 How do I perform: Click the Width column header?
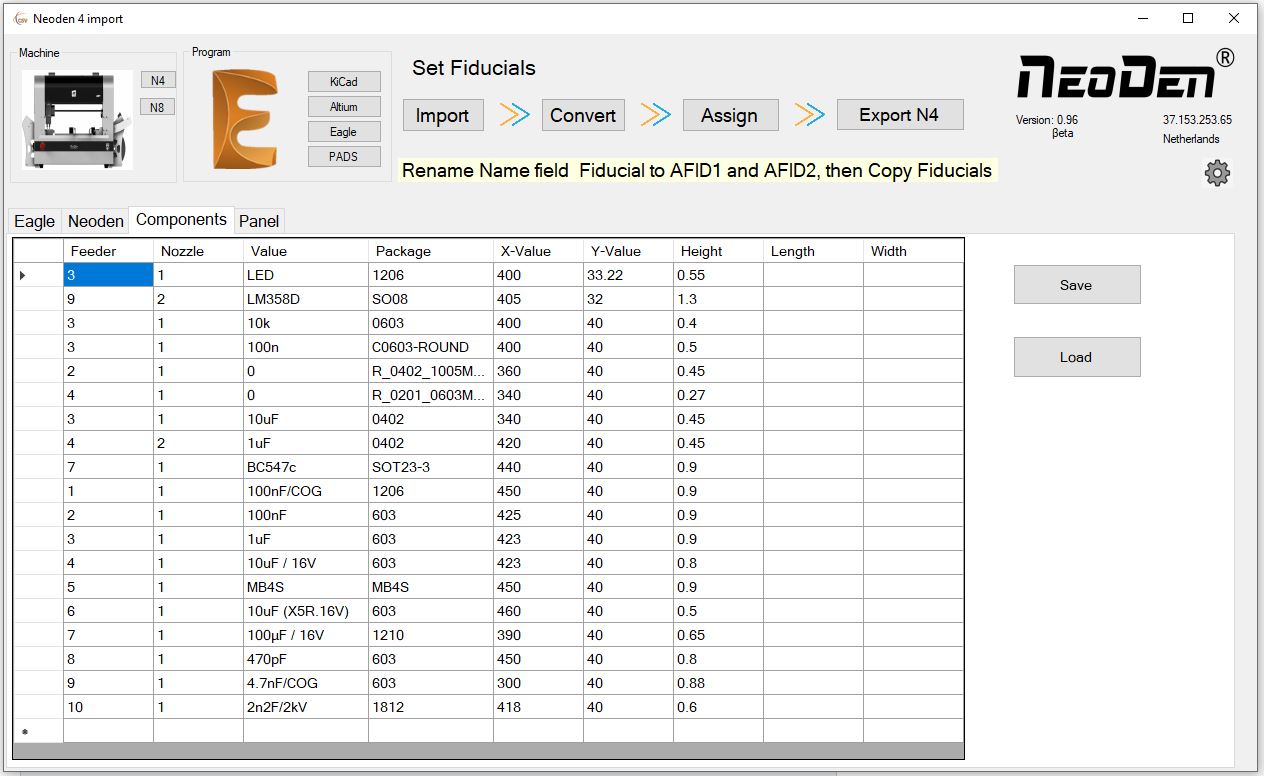click(x=913, y=251)
